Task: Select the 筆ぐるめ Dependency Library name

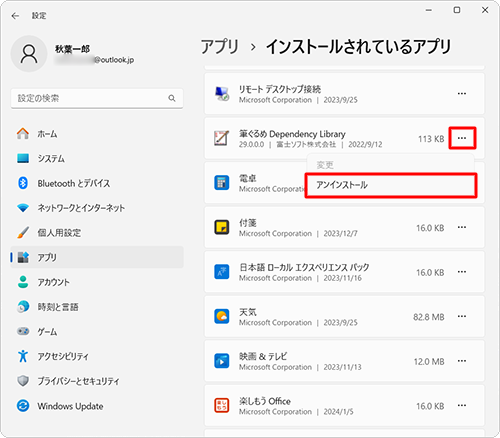Action: [x=292, y=134]
